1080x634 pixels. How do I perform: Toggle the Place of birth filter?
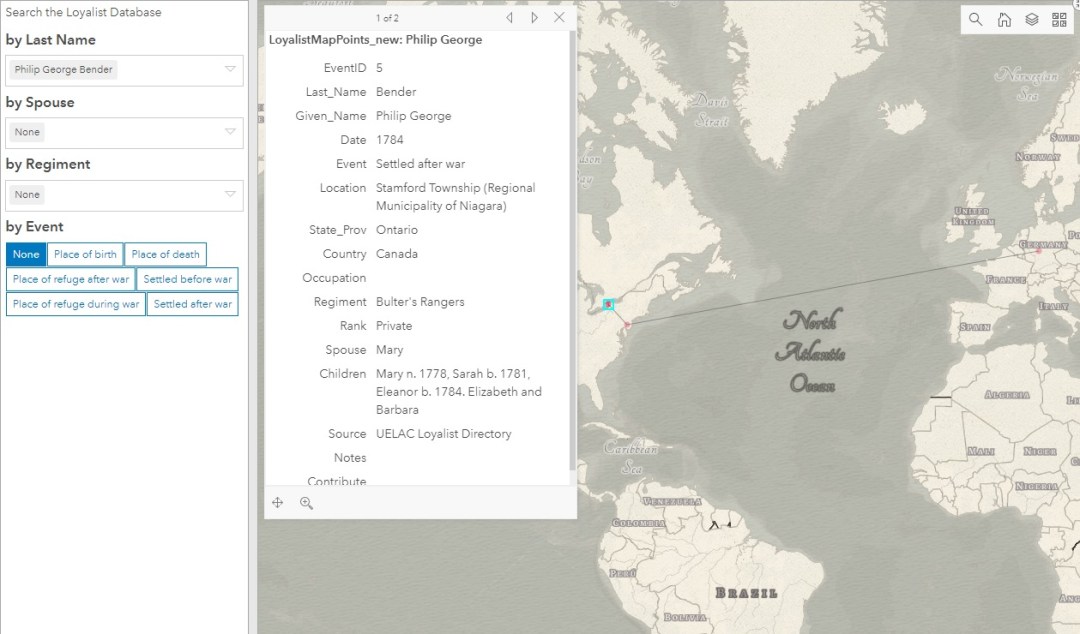[x=85, y=254]
